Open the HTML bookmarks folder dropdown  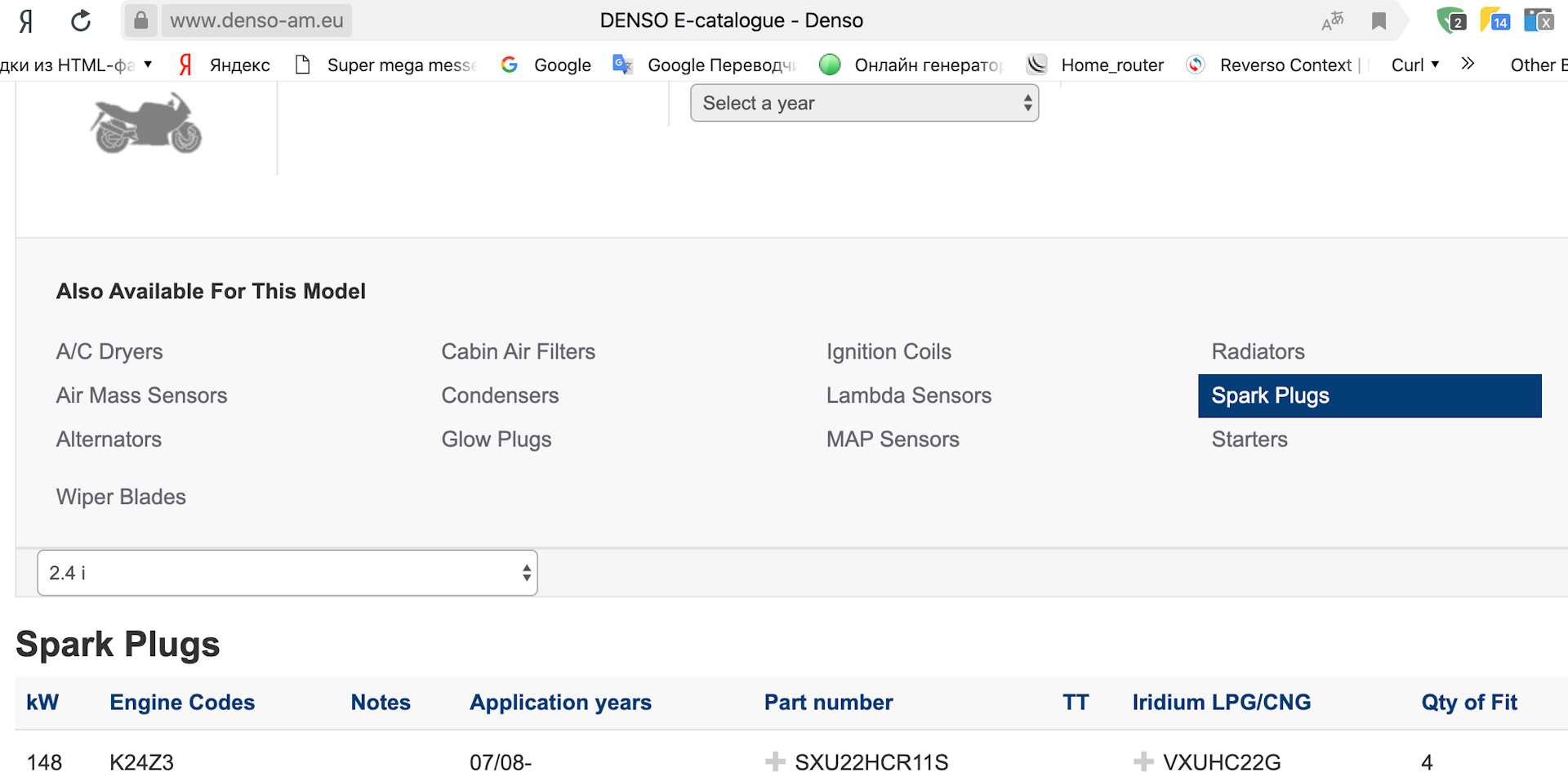(x=76, y=65)
